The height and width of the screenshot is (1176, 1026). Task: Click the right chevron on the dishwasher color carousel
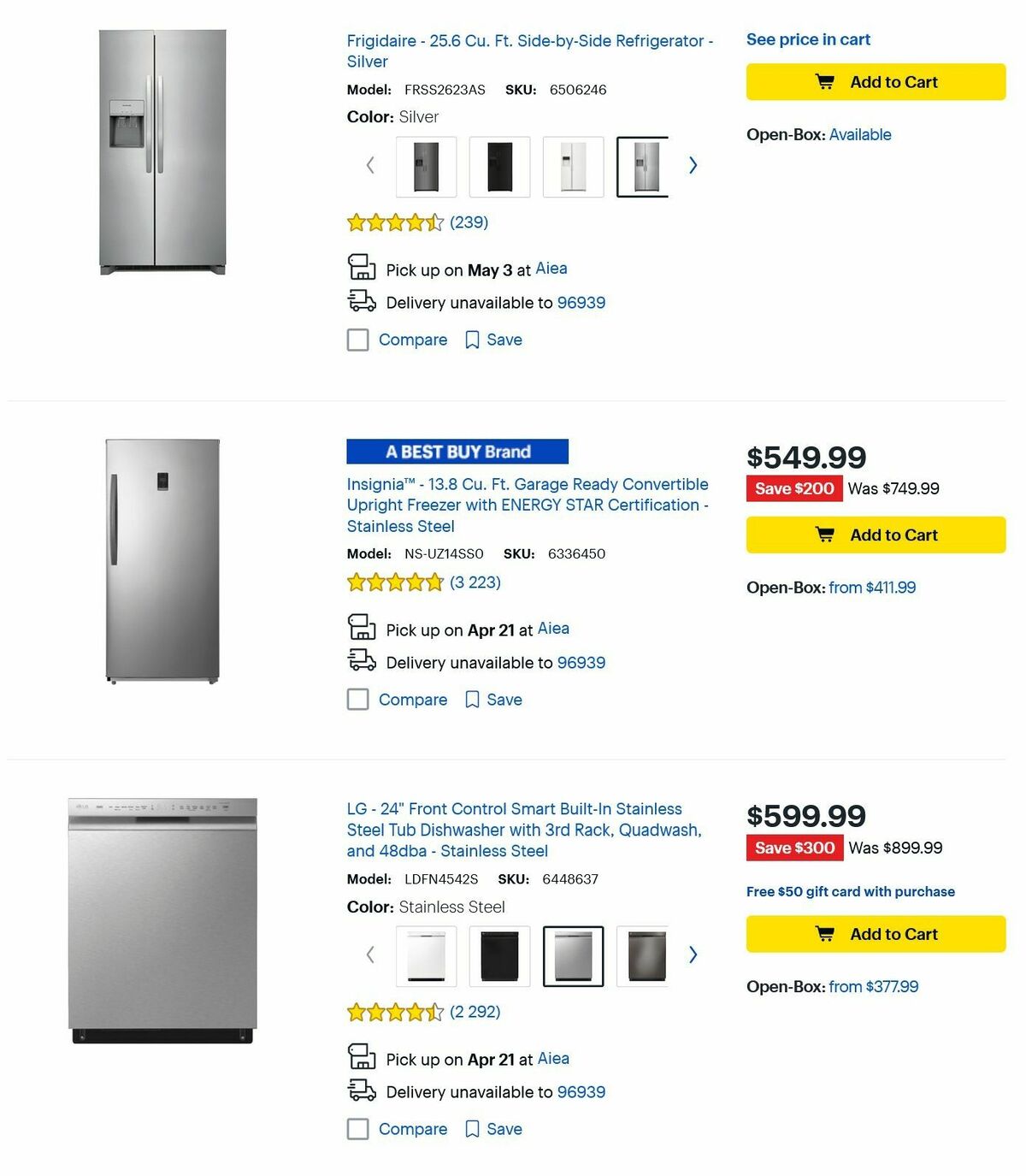pyautogui.click(x=693, y=954)
